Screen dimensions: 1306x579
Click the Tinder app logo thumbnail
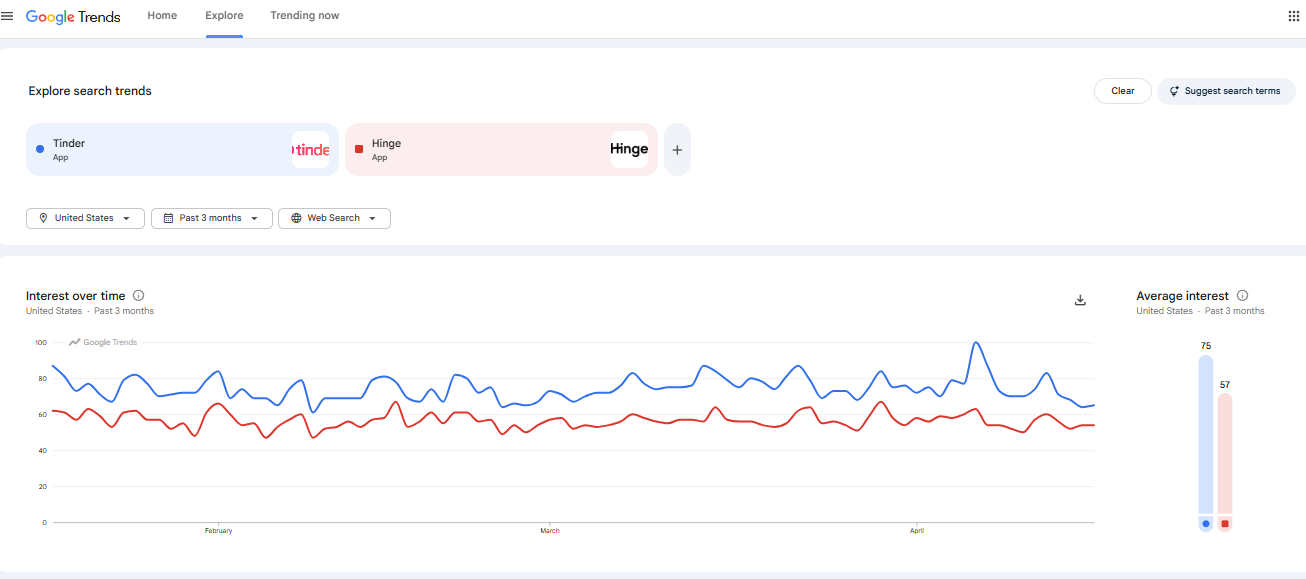click(x=310, y=150)
